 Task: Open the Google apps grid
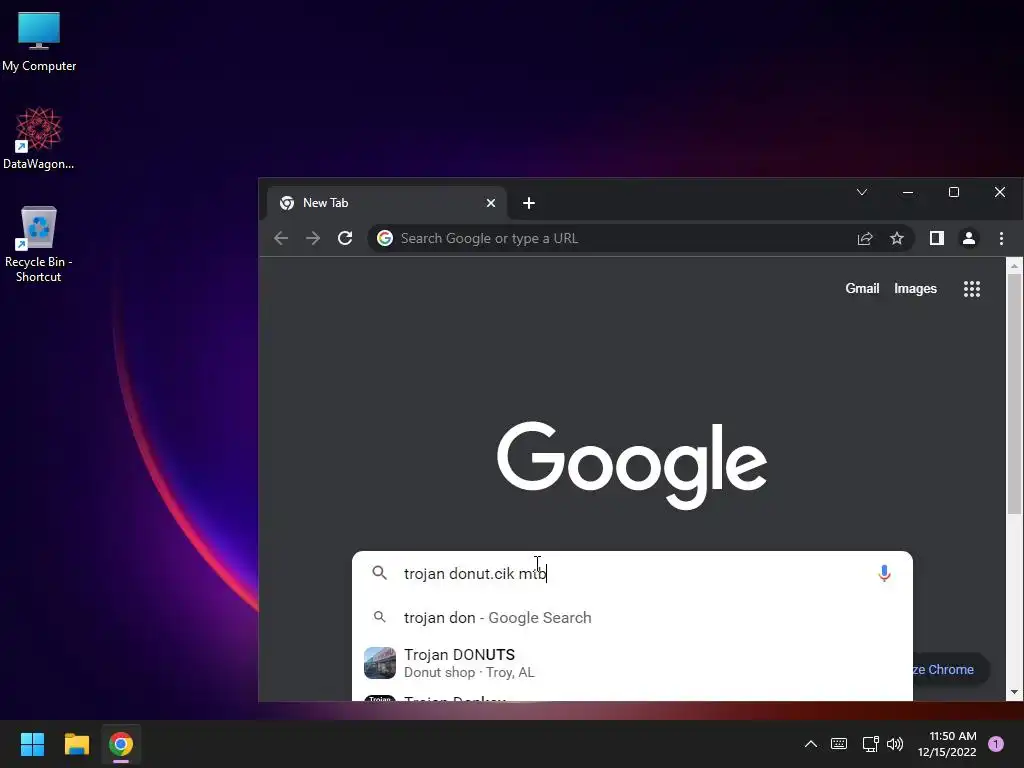(x=972, y=289)
